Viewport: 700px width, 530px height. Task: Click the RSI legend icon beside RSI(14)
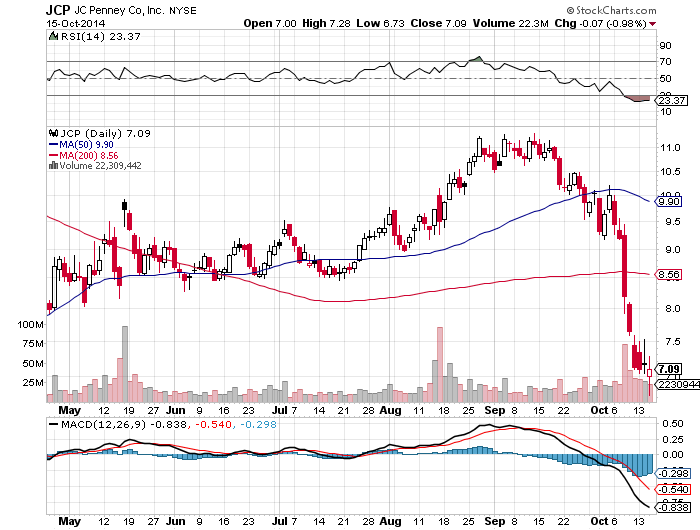53,36
